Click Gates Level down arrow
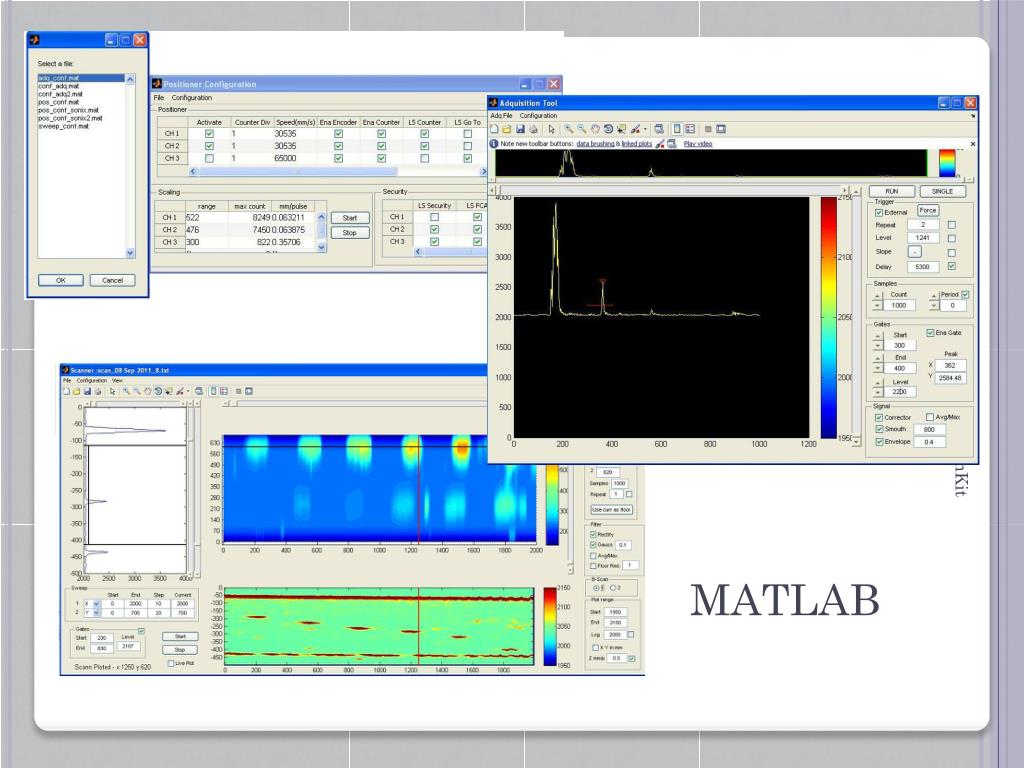1024x768 pixels. pyautogui.click(x=878, y=392)
